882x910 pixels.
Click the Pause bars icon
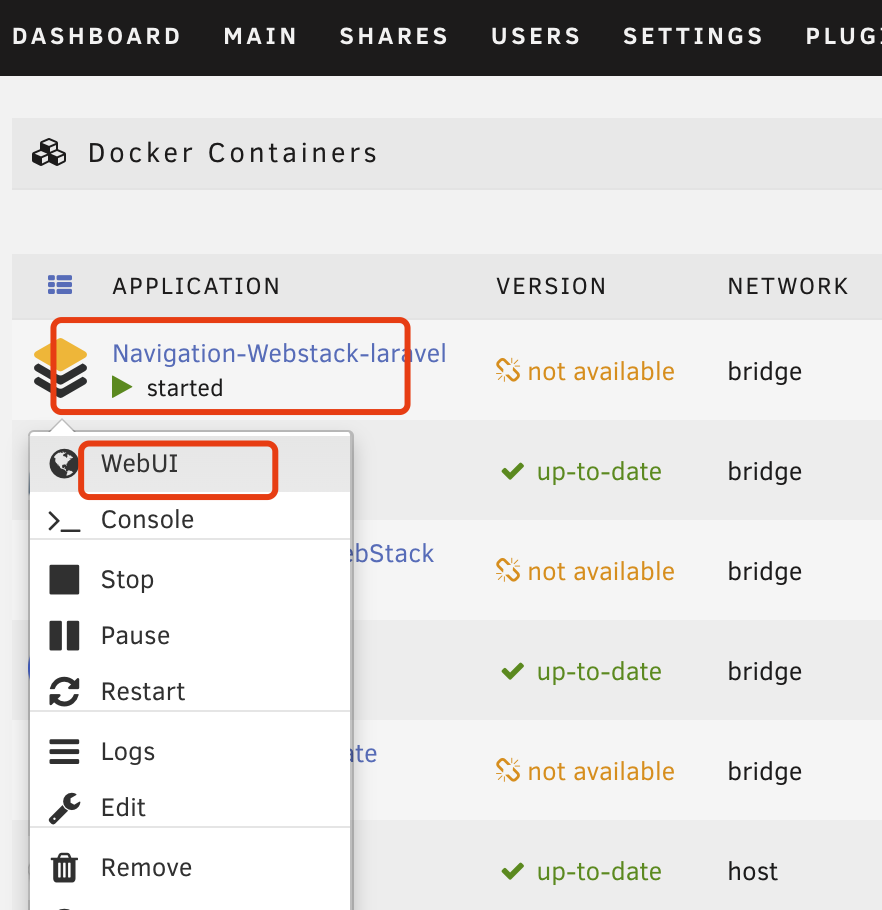(x=64, y=636)
